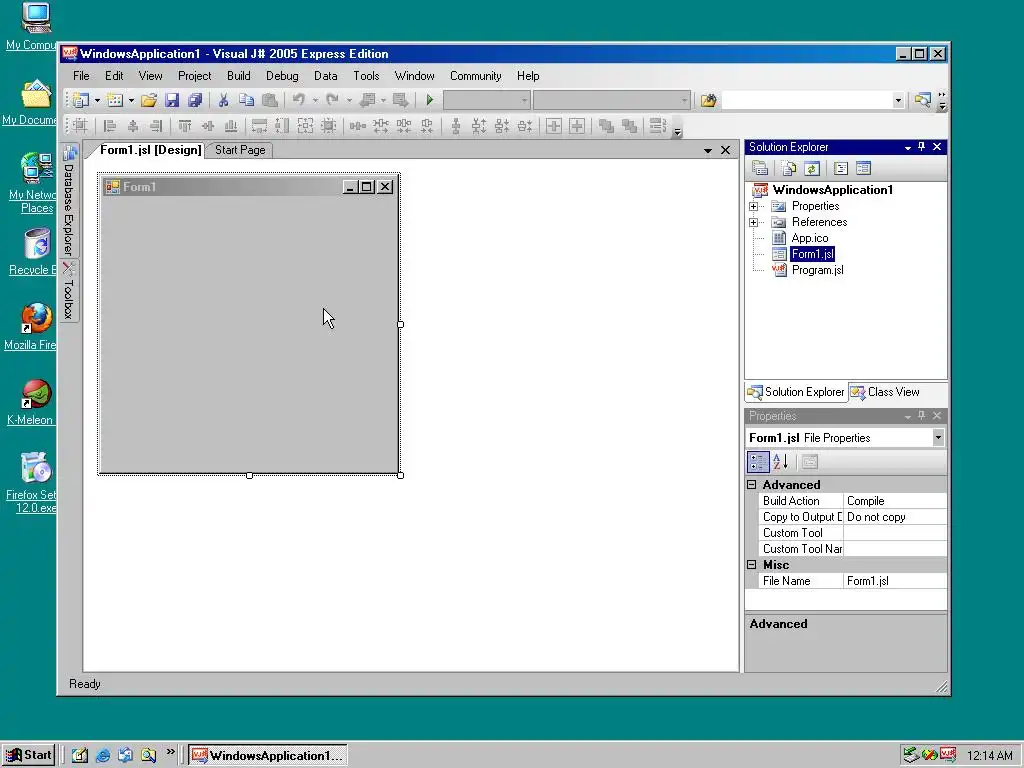Click the Open File folder icon
1024x768 pixels.
pyautogui.click(x=149, y=100)
